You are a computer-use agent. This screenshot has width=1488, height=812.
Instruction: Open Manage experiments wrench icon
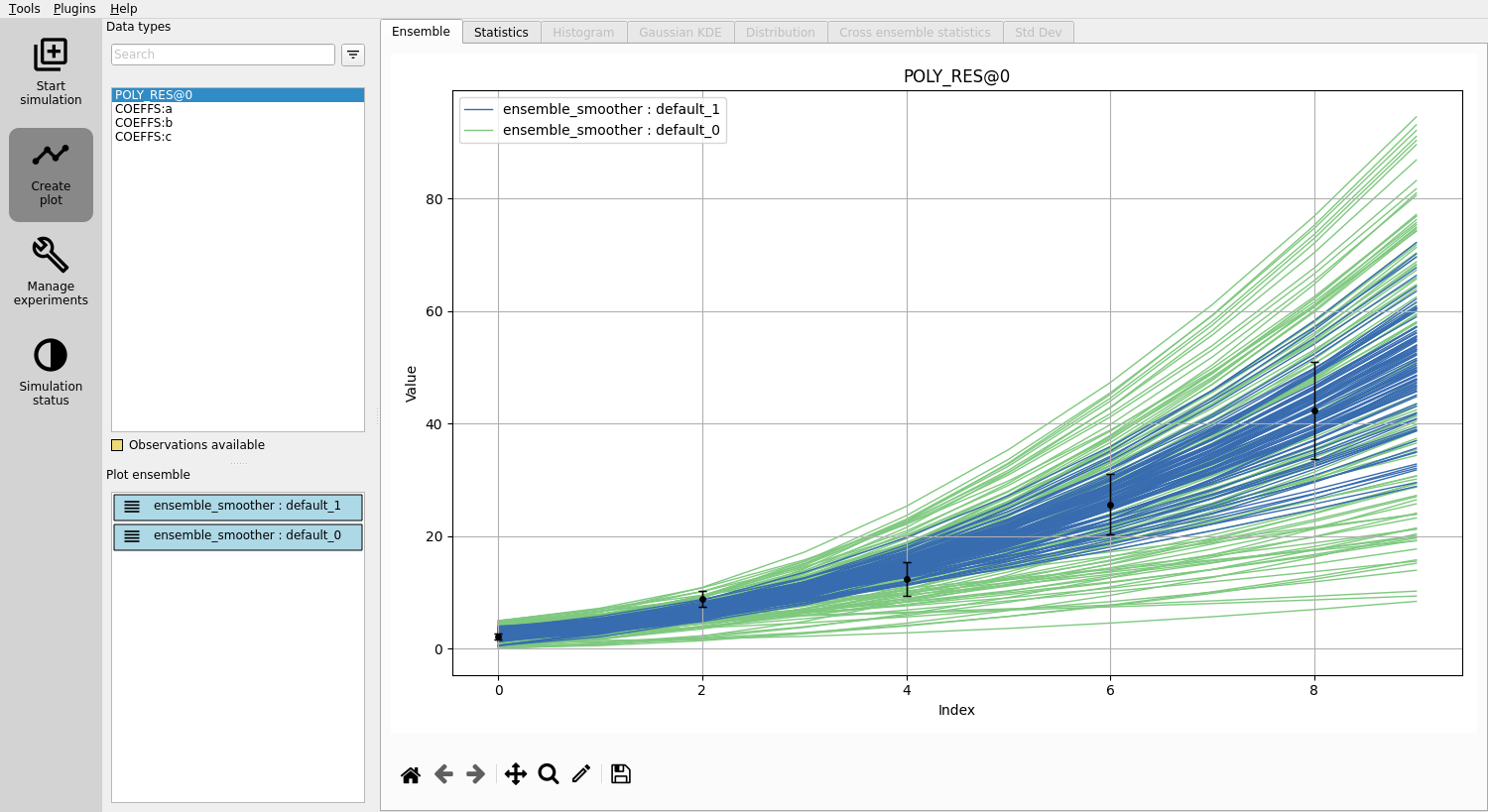(x=51, y=254)
